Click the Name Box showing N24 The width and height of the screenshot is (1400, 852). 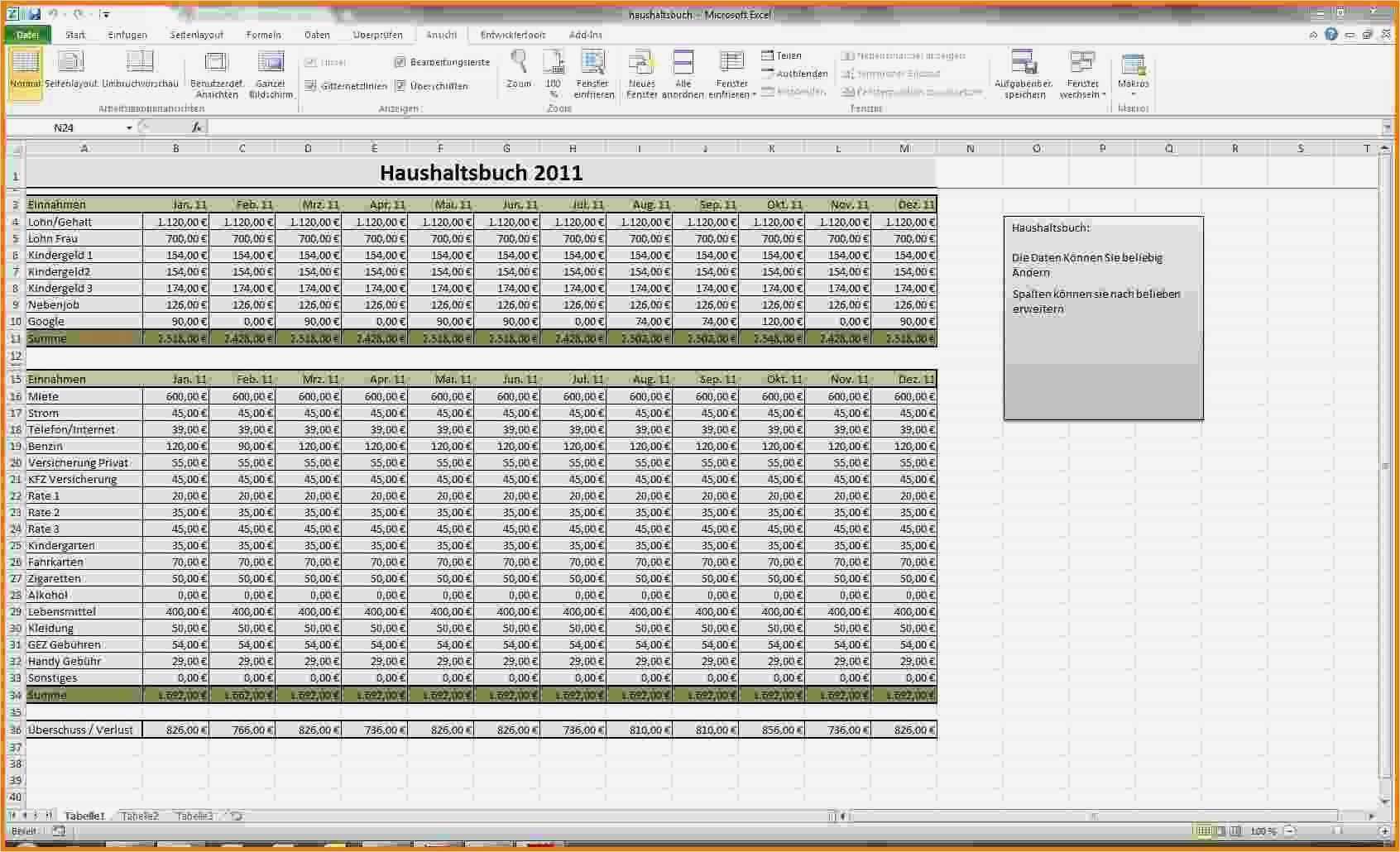[x=65, y=127]
